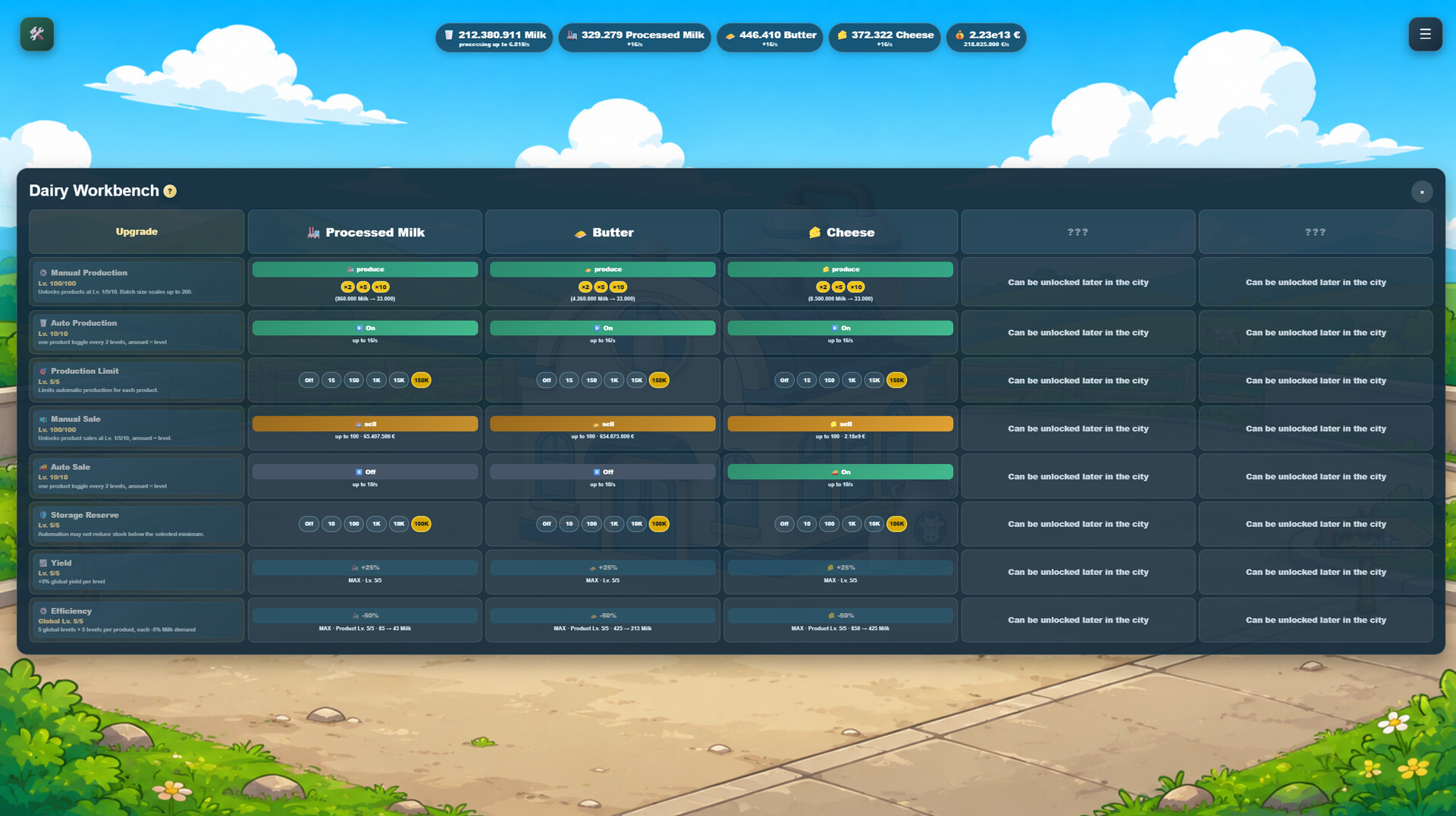Select x10 multiplier for Cheese production

click(x=856, y=287)
